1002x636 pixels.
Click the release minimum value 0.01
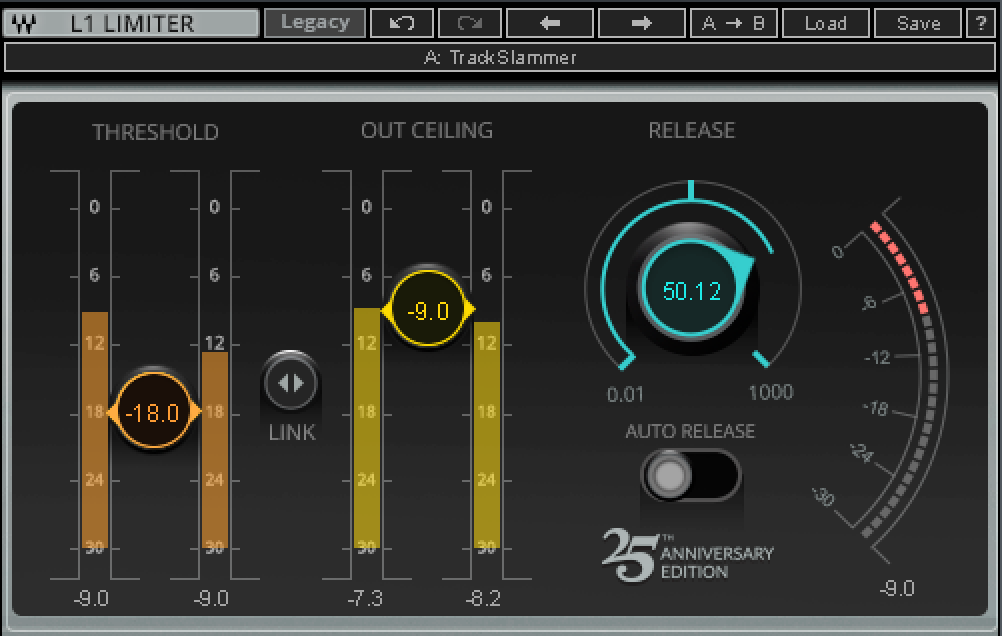point(625,394)
